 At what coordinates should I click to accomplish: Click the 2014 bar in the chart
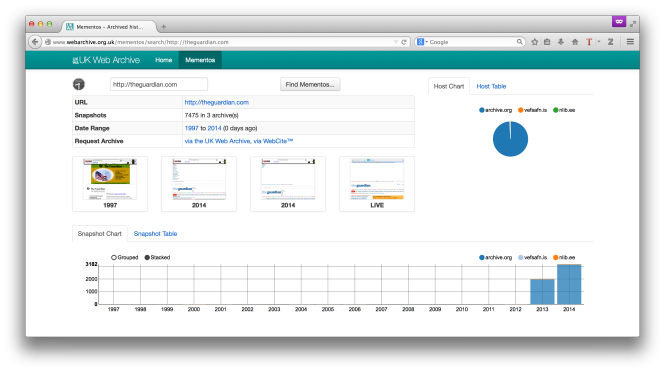(x=569, y=285)
